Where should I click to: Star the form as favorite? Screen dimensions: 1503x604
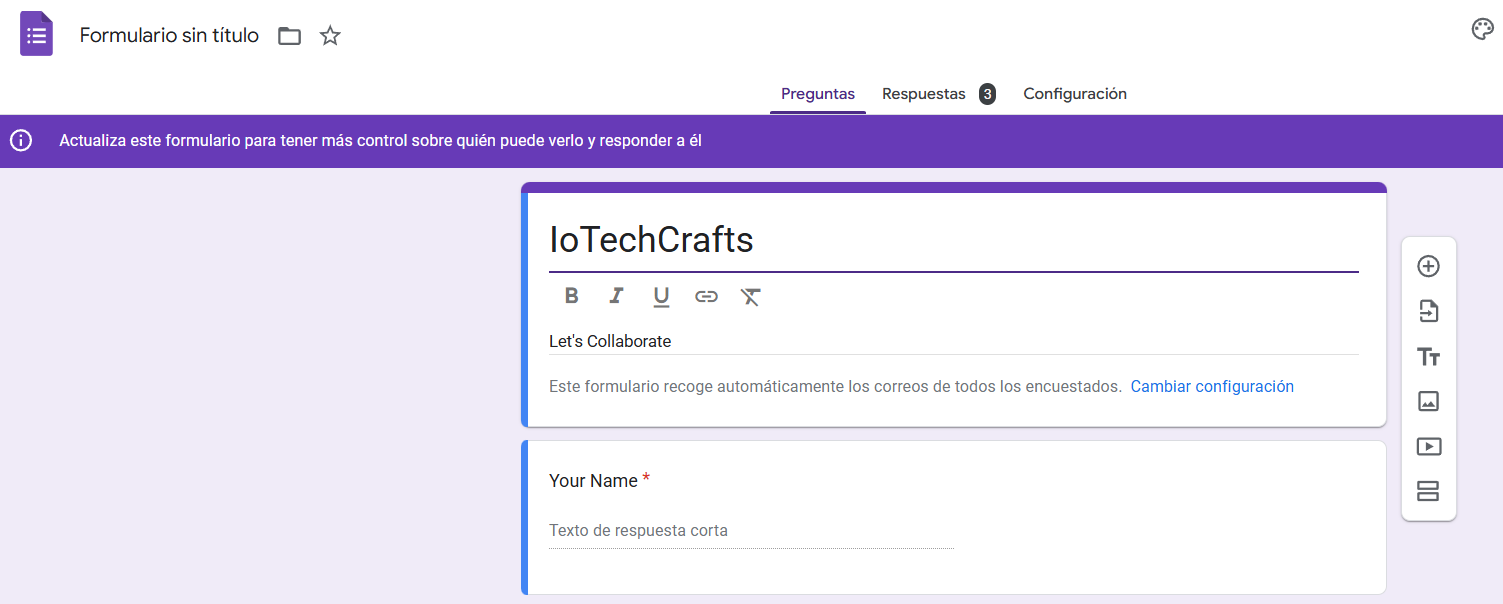point(330,36)
